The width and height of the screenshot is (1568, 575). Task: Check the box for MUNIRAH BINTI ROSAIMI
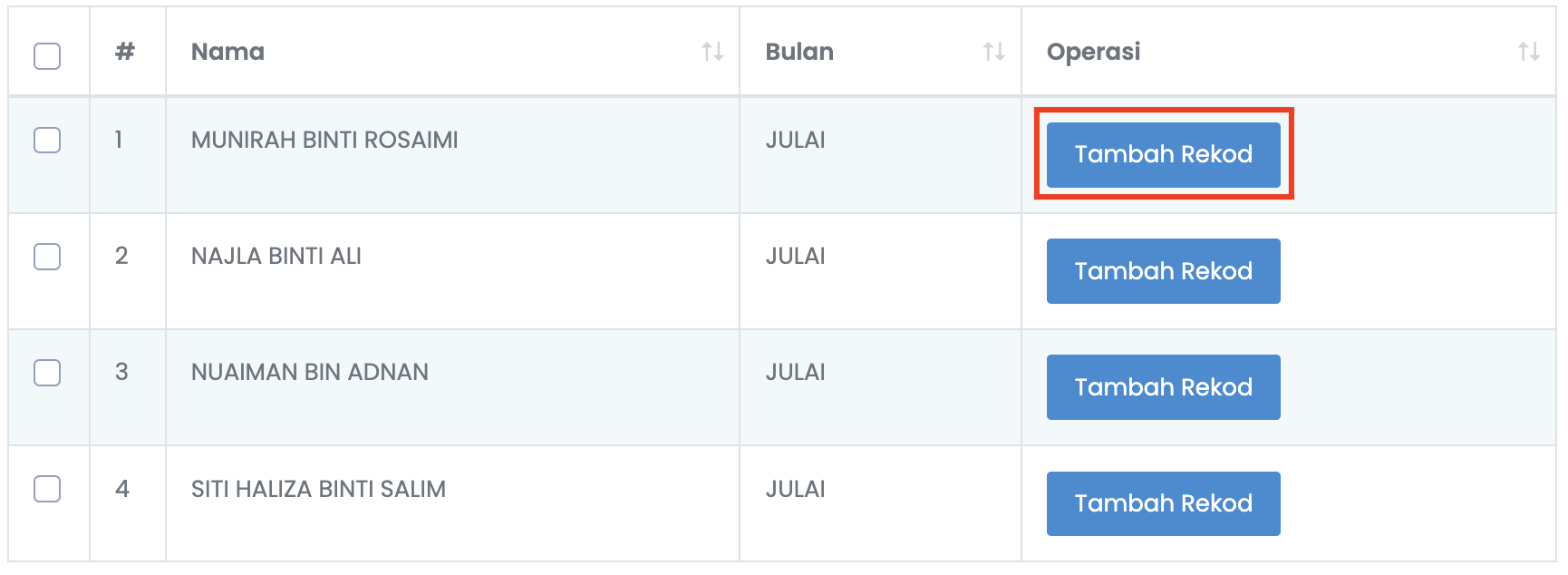pyautogui.click(x=47, y=140)
